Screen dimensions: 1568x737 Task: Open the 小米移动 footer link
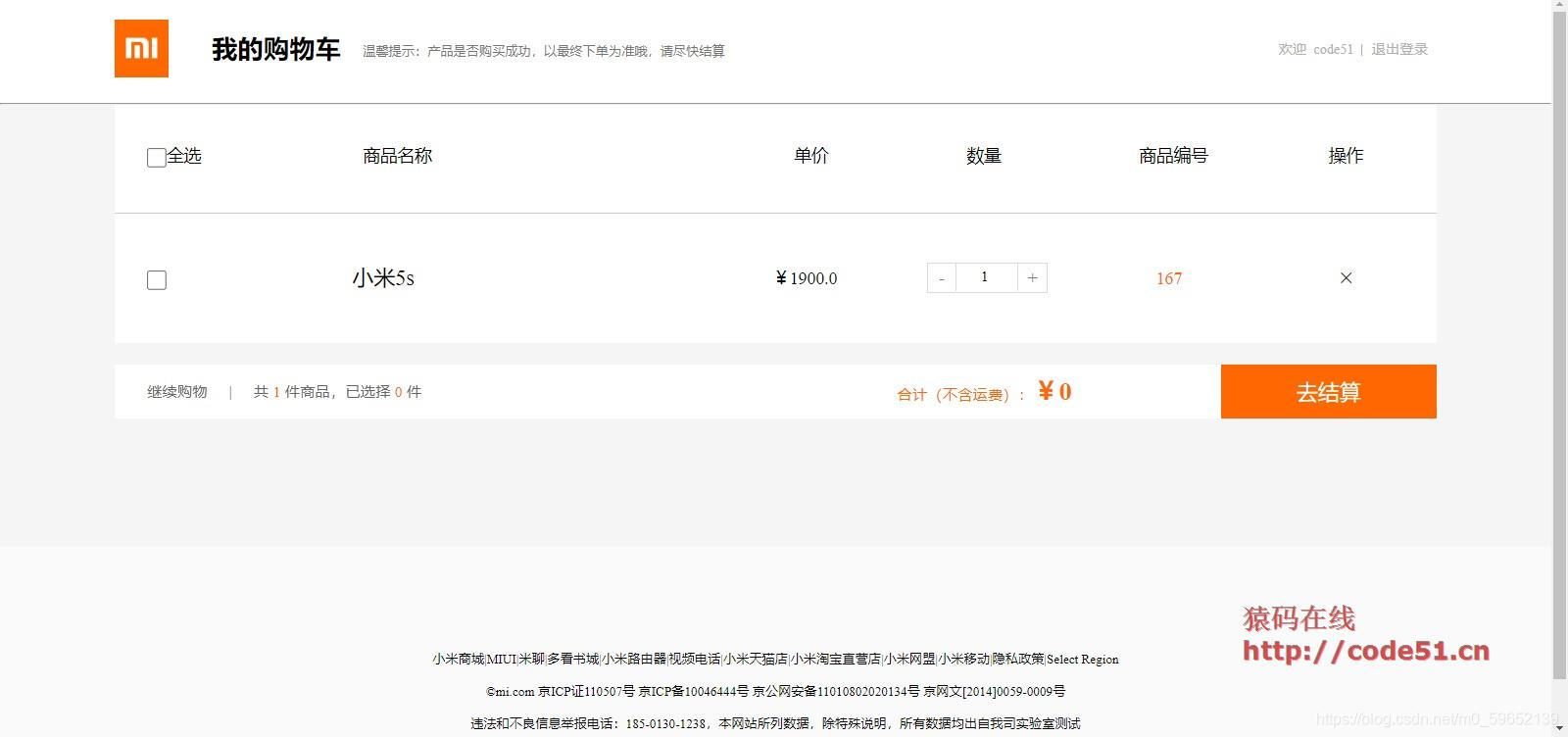point(964,659)
